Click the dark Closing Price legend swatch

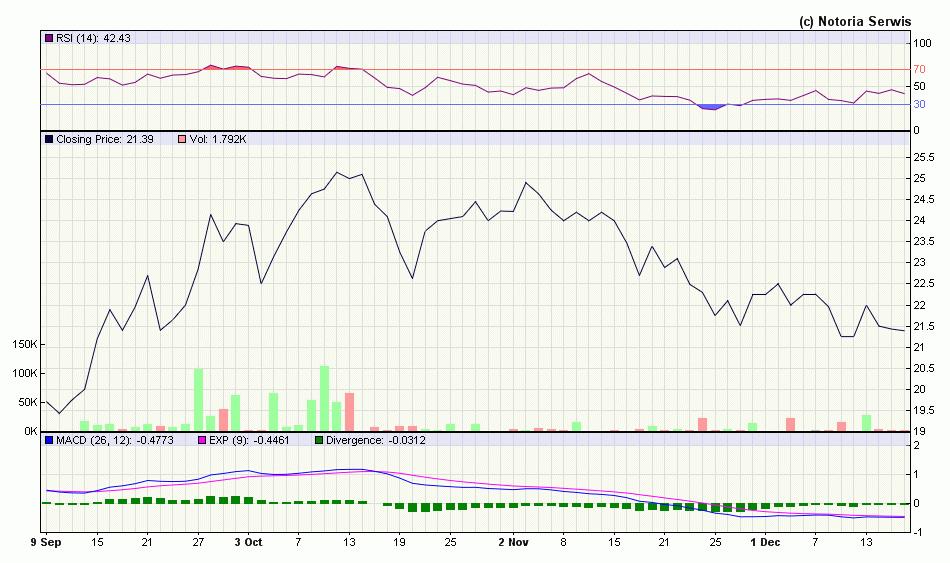[x=49, y=139]
